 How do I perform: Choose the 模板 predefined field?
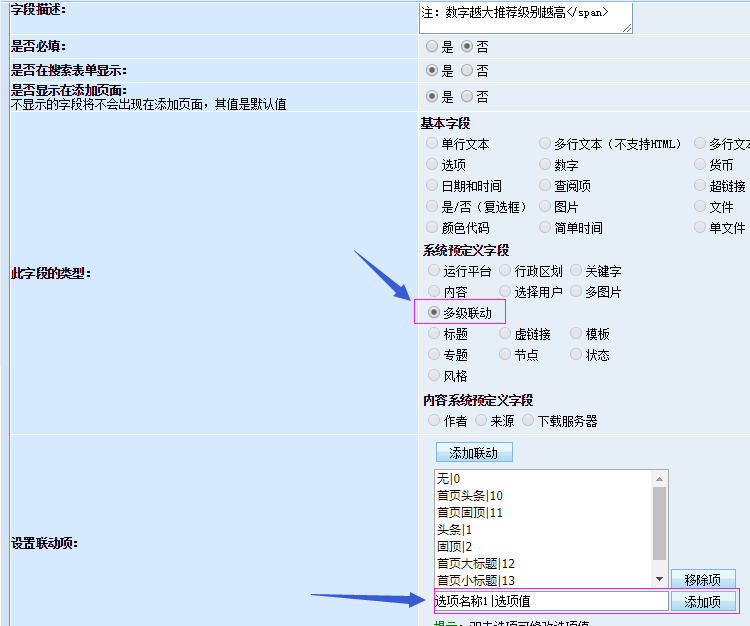click(576, 334)
